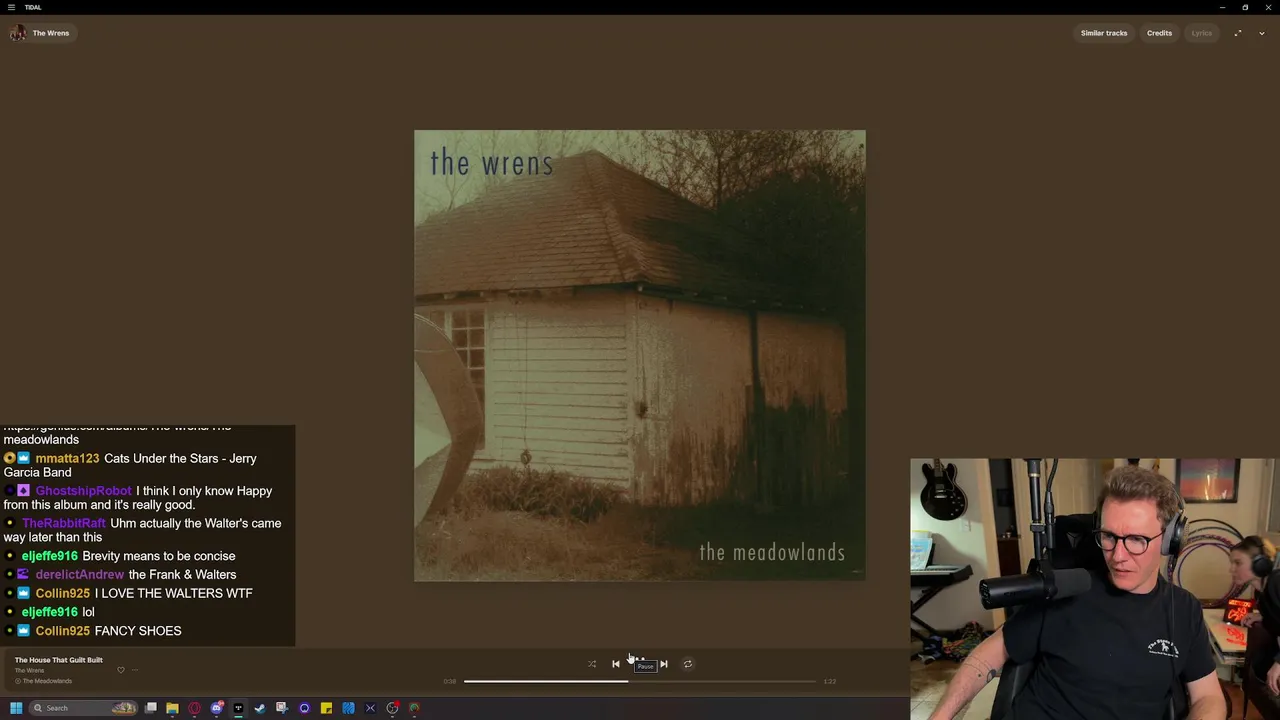Click The House That Guilt Built title
1280x720 pixels.
[x=58, y=660]
